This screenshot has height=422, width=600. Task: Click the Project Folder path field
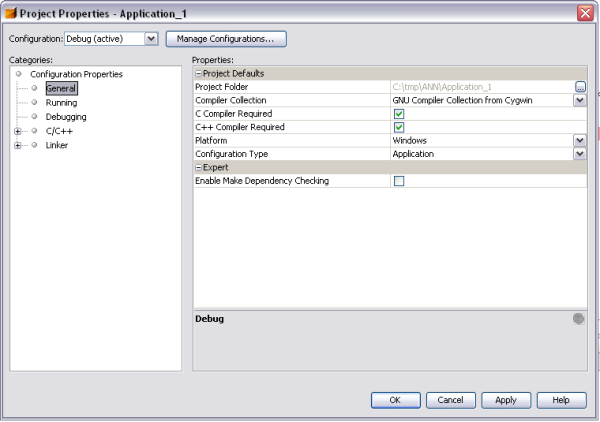(482, 87)
